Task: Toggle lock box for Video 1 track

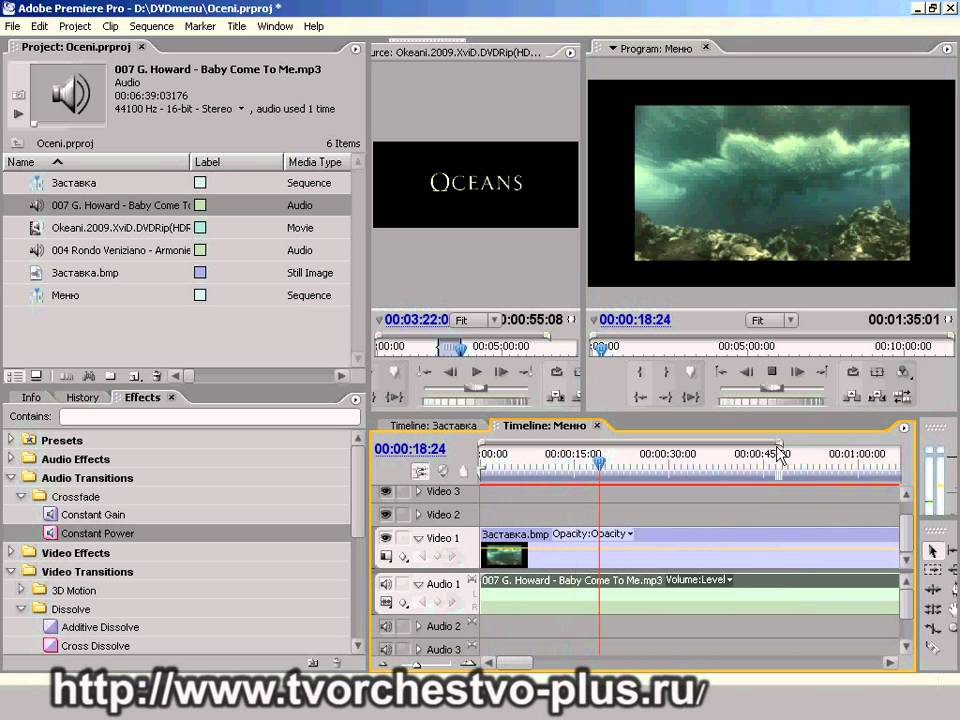Action: [x=403, y=538]
